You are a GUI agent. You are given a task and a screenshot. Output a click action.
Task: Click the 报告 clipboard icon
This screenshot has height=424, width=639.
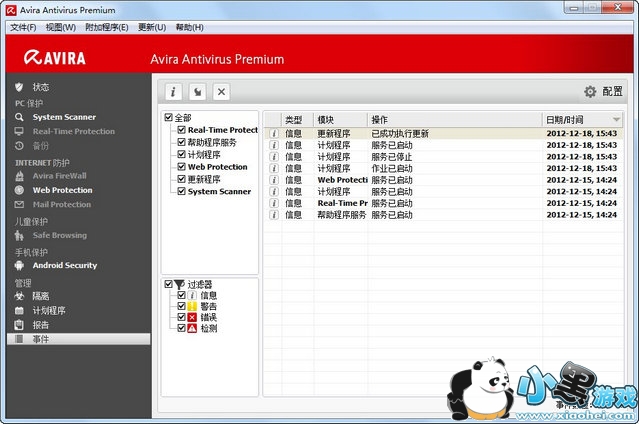pyautogui.click(x=19, y=325)
